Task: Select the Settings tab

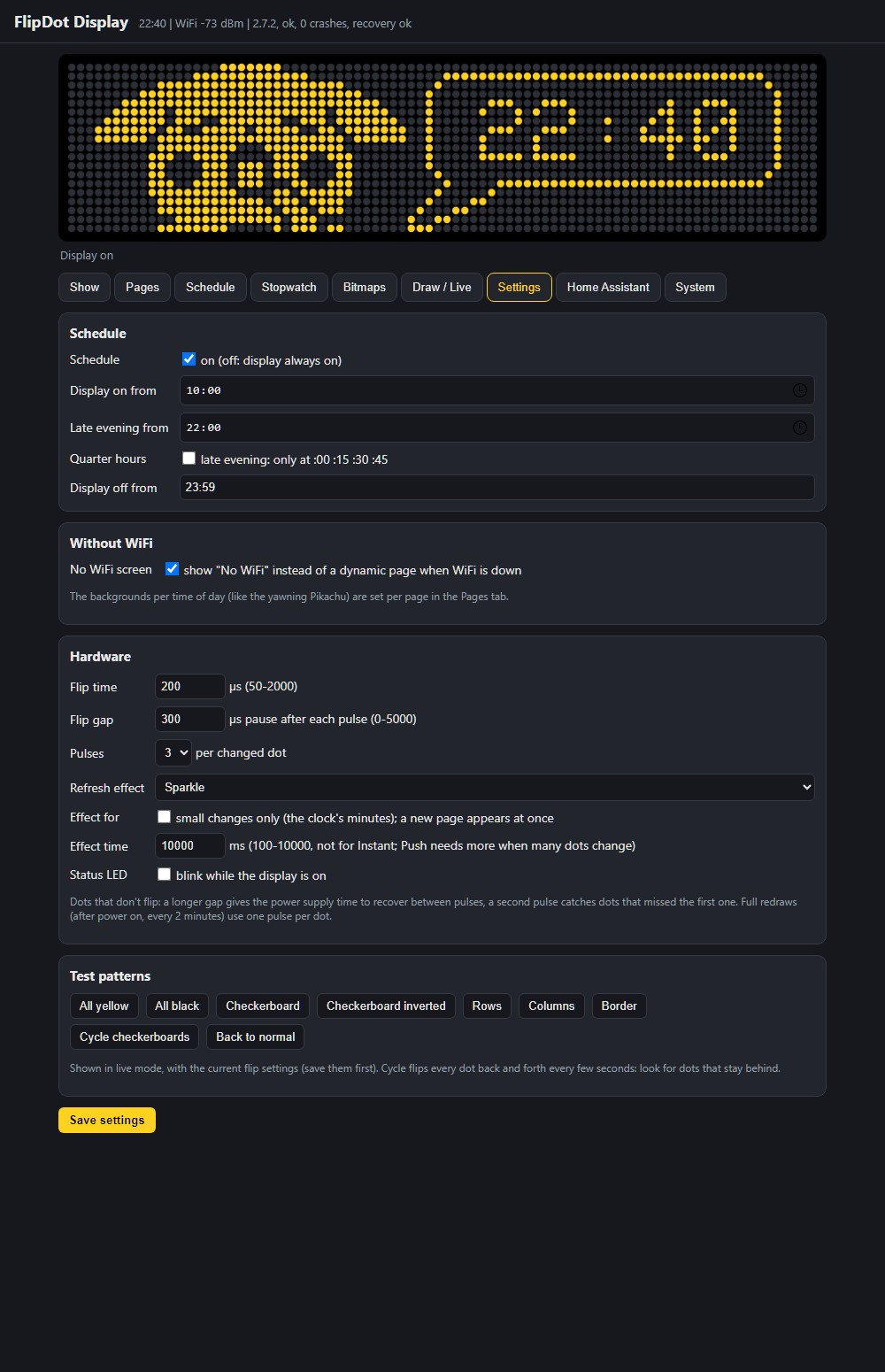Action: (x=519, y=288)
